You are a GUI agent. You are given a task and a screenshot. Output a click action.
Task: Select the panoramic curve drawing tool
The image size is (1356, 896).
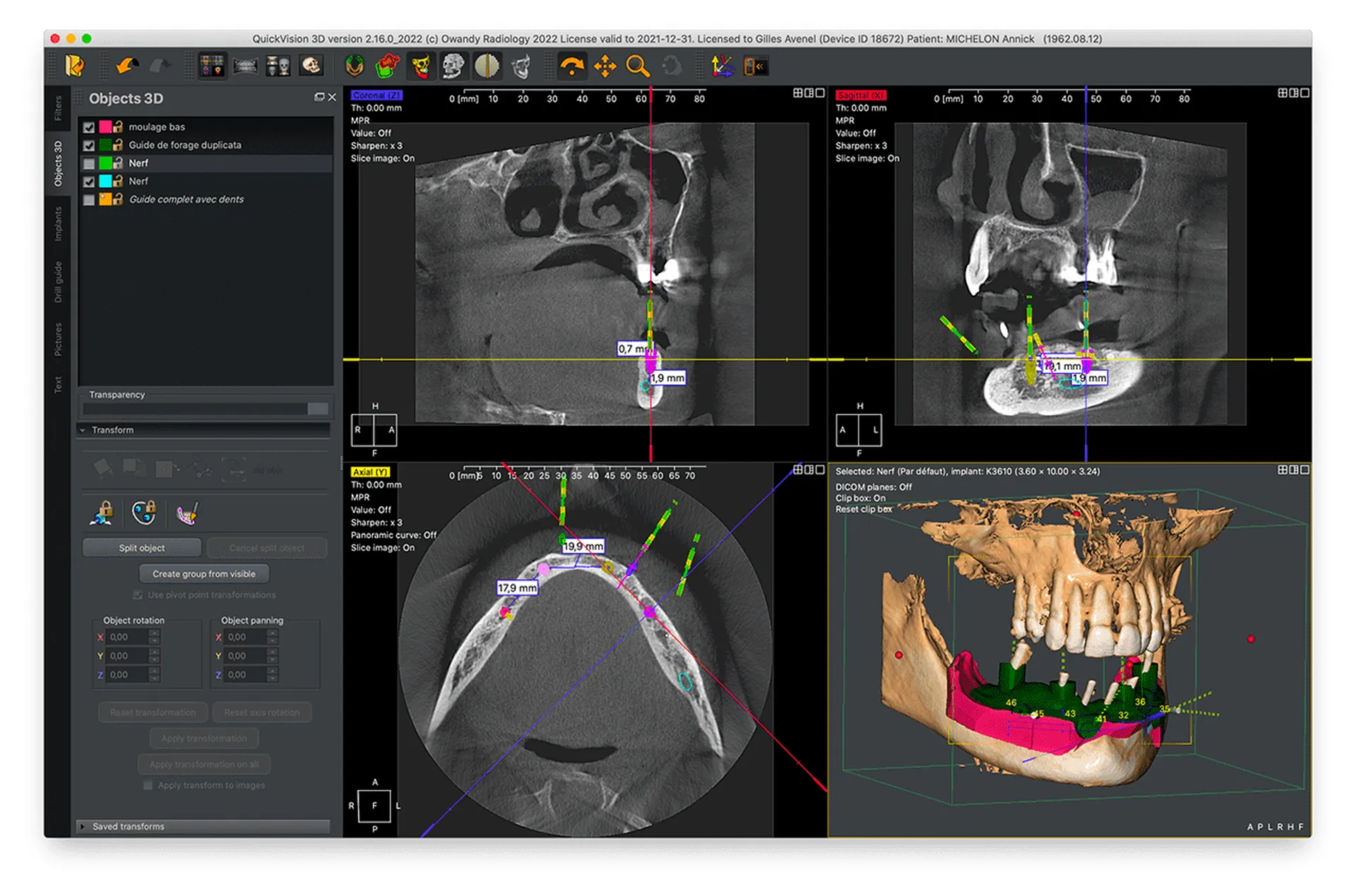point(186,513)
